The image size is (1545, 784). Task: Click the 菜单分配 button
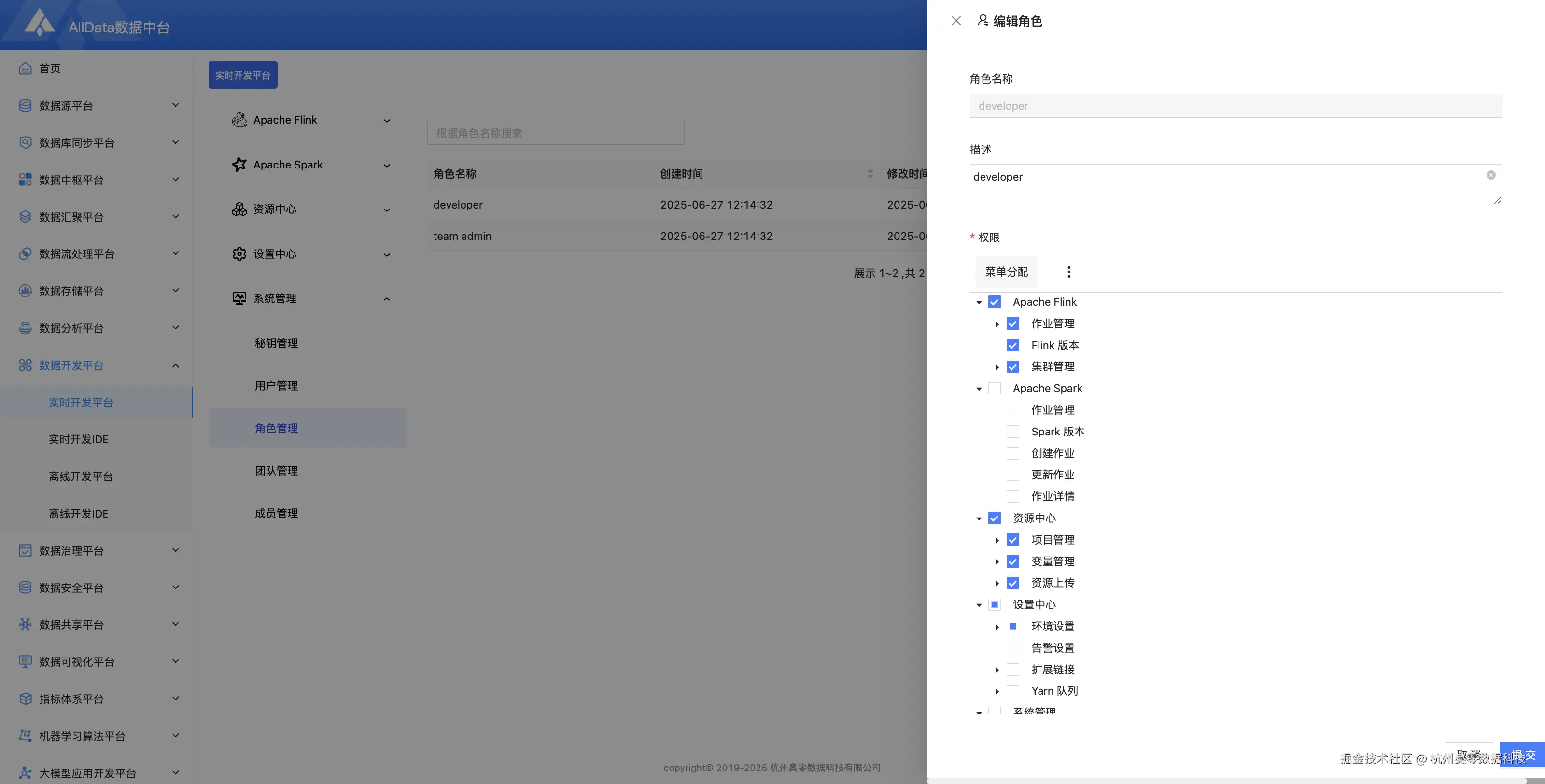1006,271
